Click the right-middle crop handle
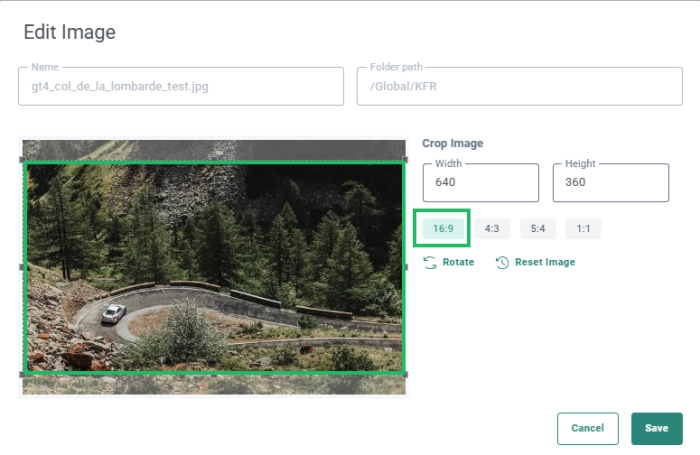Viewport: 700px width, 455px height. tap(405, 267)
